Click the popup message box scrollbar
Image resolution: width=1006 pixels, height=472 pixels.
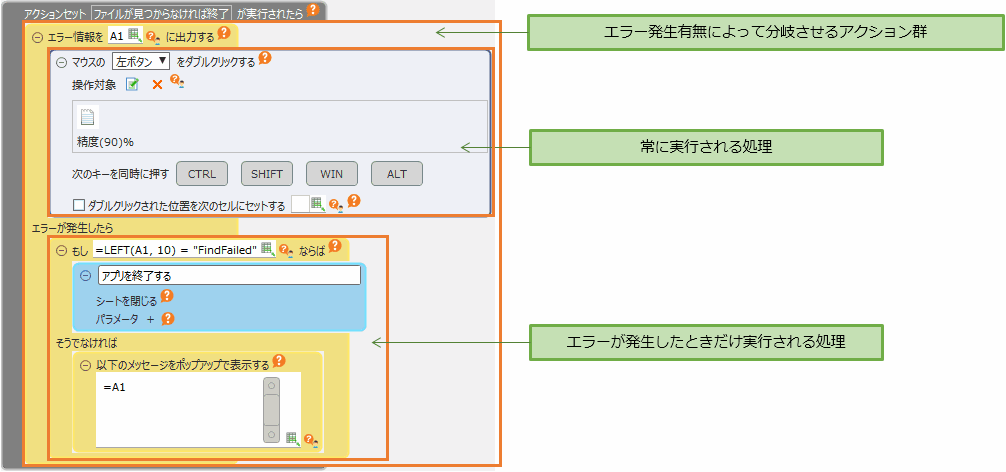(x=271, y=409)
